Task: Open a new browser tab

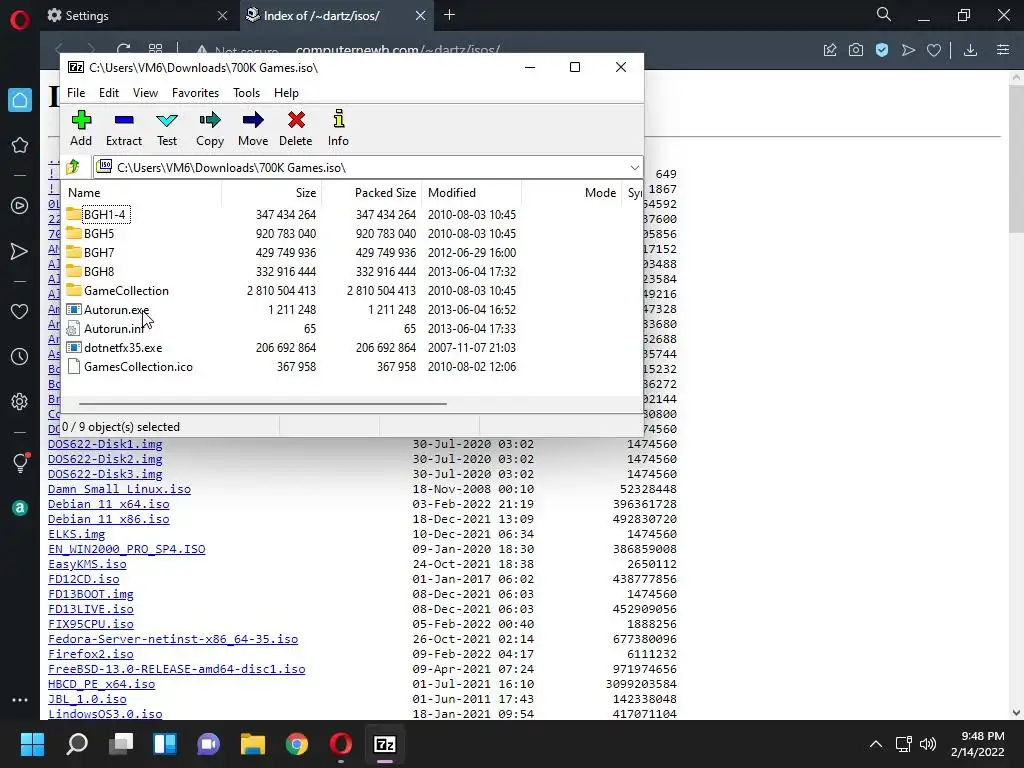Action: (449, 15)
